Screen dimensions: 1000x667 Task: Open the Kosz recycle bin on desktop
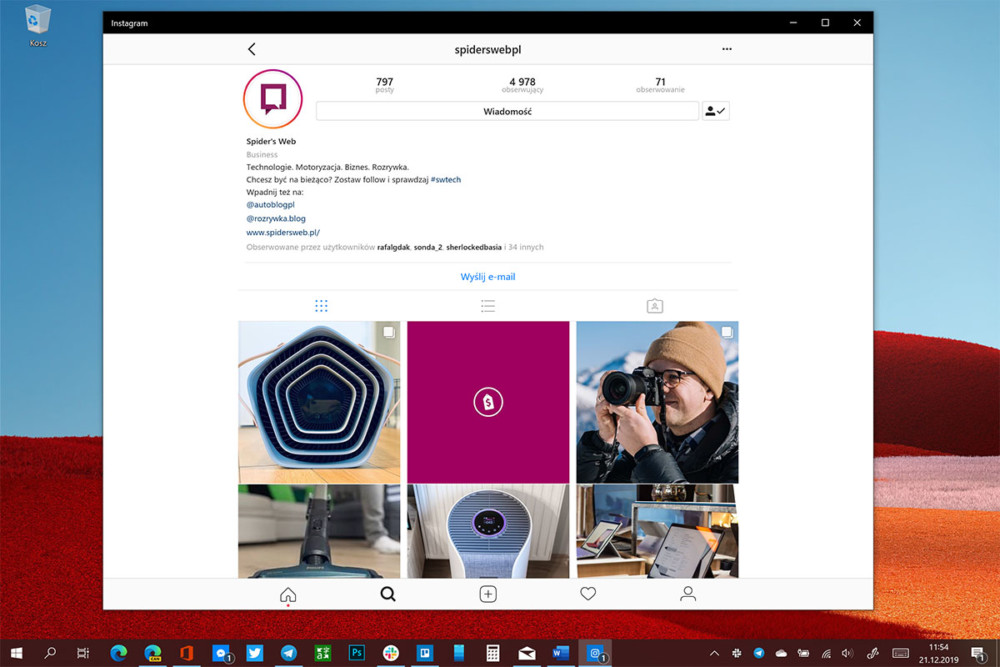(38, 26)
